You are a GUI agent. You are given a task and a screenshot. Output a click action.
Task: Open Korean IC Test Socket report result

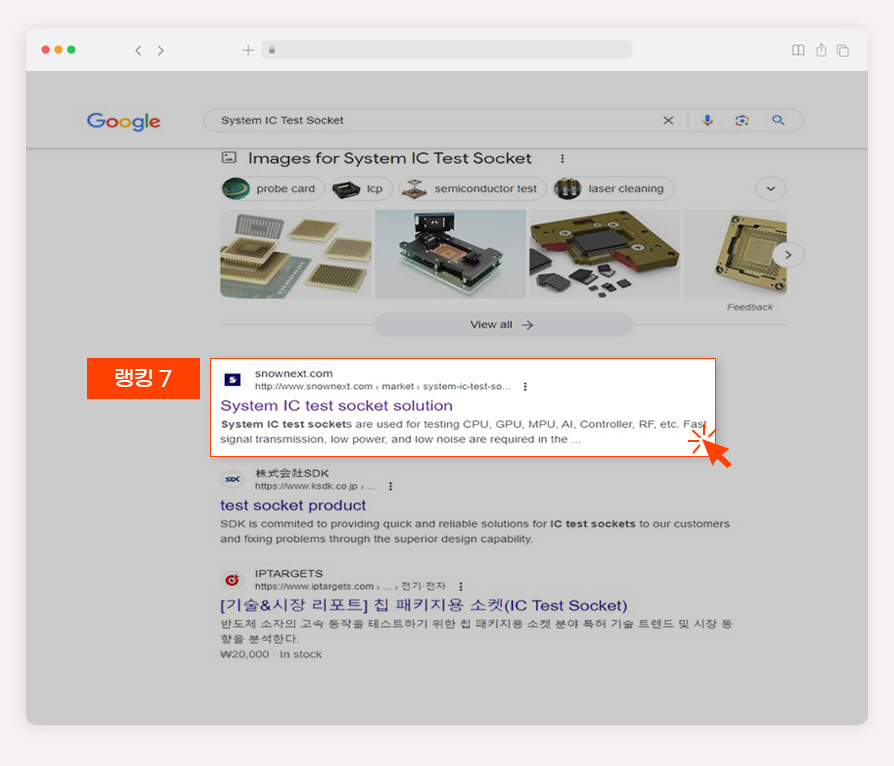tap(424, 605)
